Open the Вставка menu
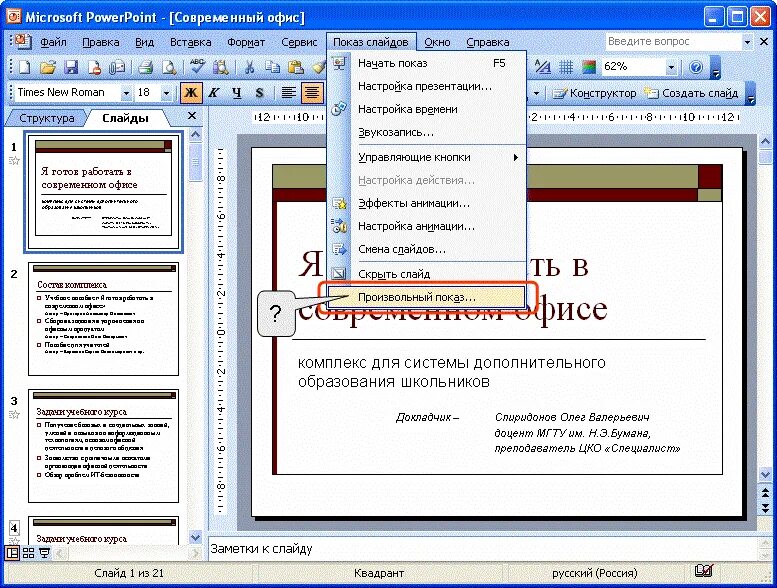777x588 pixels. click(190, 43)
